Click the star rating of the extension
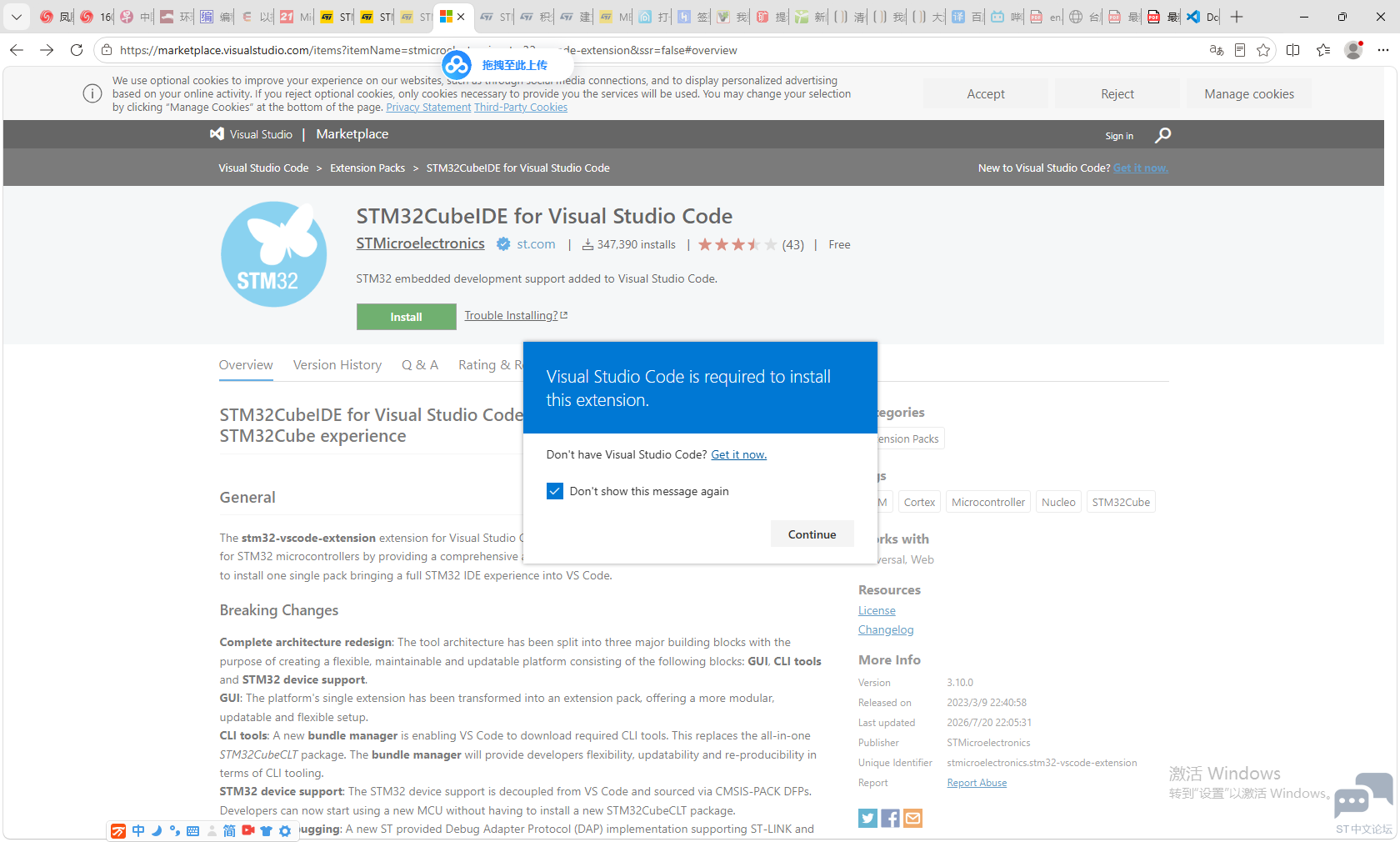Image resolution: width=1400 pixels, height=842 pixels. [737, 244]
